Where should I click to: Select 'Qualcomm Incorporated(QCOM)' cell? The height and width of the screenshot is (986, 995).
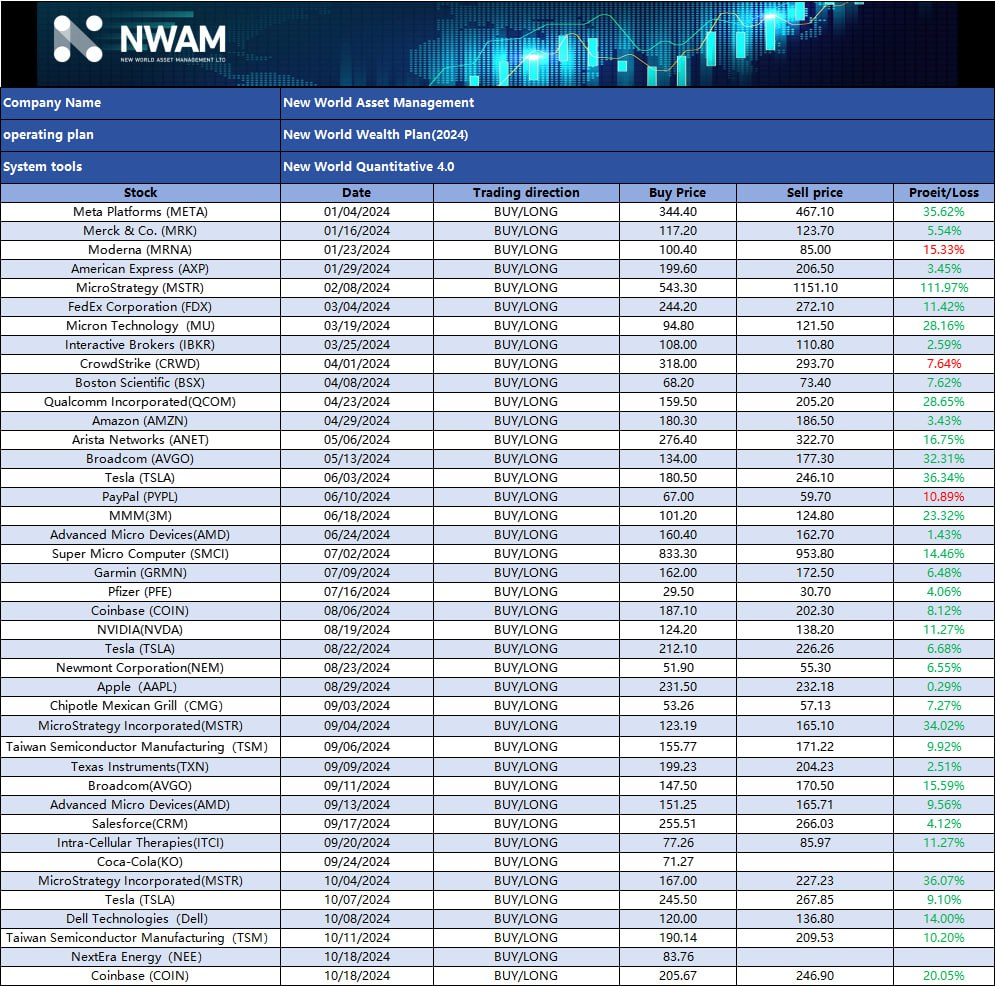[x=140, y=402]
